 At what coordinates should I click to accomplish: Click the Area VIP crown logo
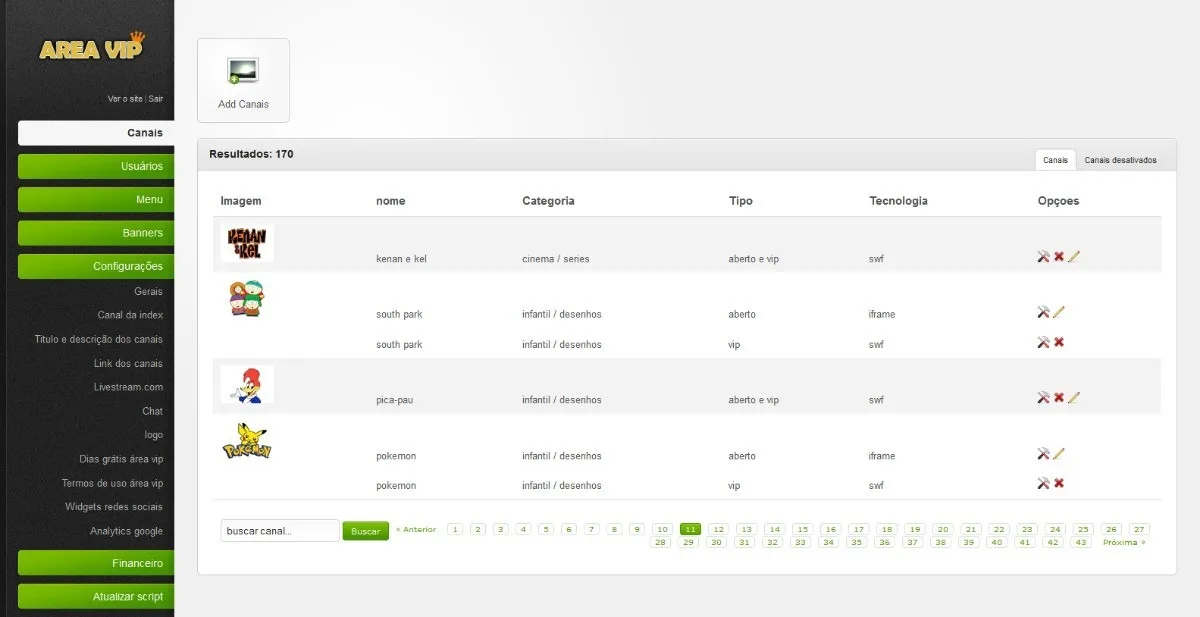click(92, 46)
